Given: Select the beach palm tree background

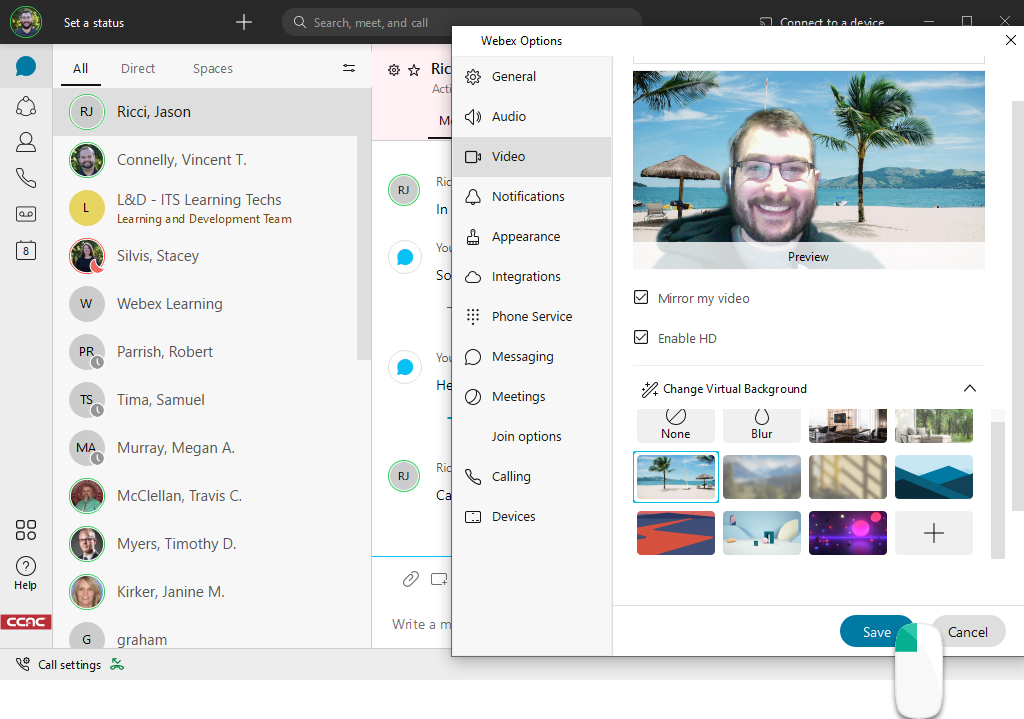Looking at the screenshot, I should pos(675,477).
